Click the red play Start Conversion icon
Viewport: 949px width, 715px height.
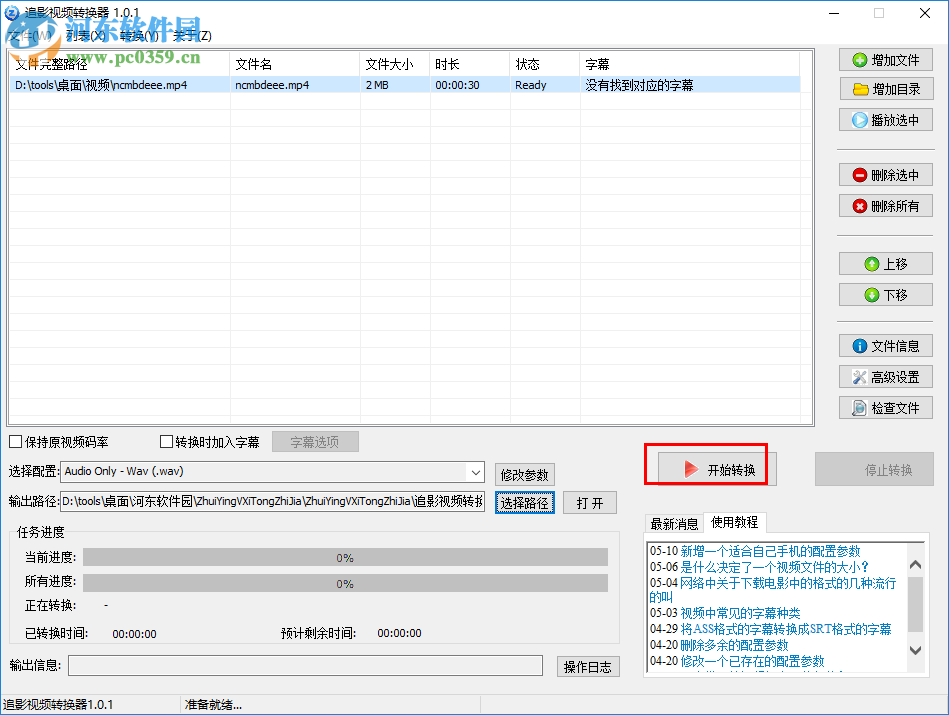click(x=691, y=469)
